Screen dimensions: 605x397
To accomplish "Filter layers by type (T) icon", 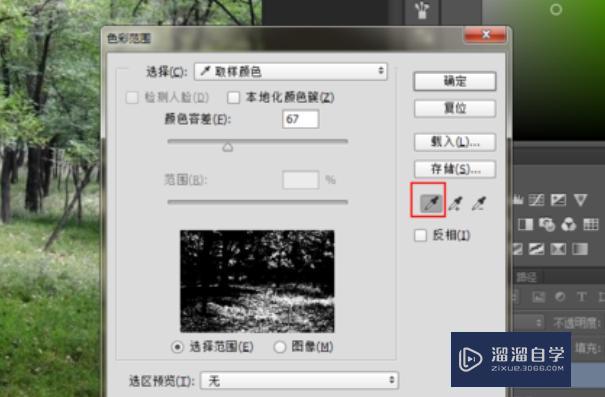I will point(581,296).
